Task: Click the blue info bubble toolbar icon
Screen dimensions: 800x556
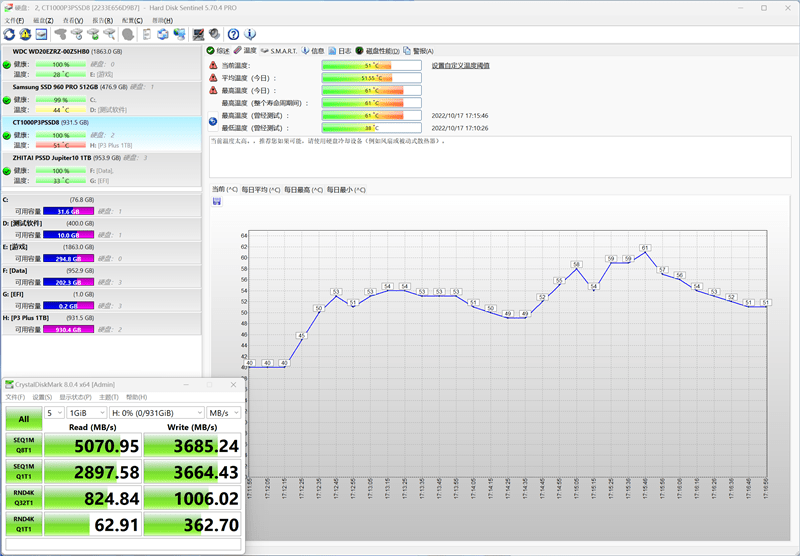Action: 249,34
